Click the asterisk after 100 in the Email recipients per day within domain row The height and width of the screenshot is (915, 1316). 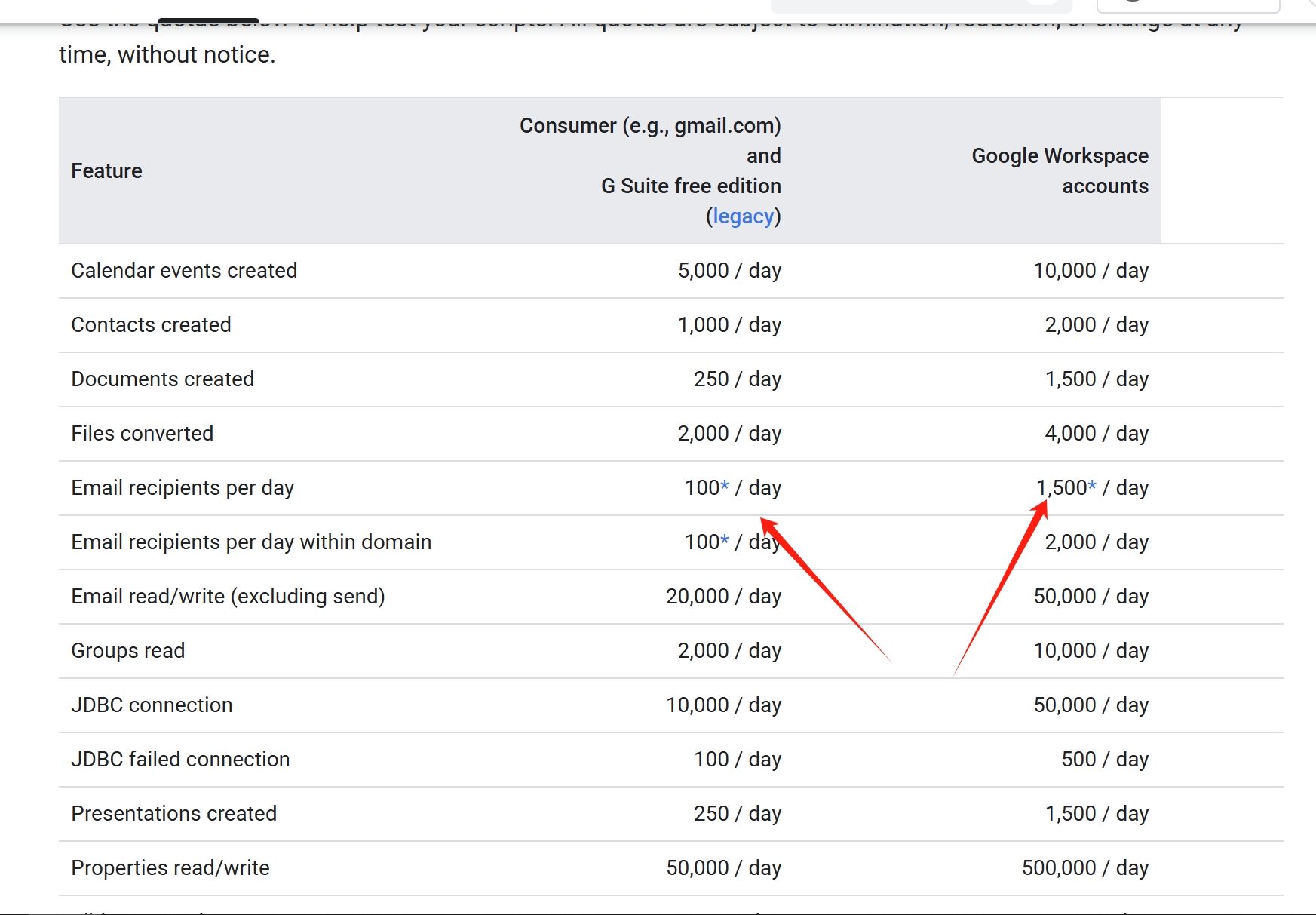725,540
